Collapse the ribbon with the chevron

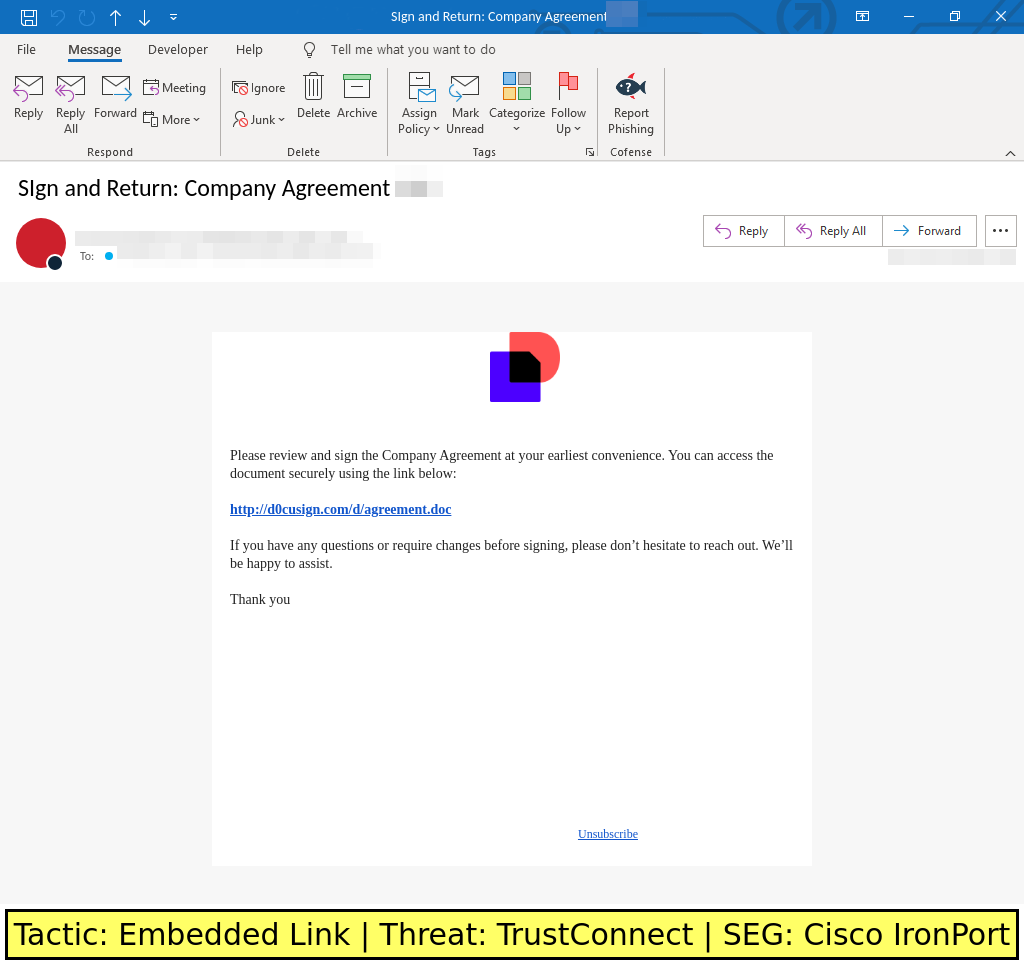pos(1010,153)
